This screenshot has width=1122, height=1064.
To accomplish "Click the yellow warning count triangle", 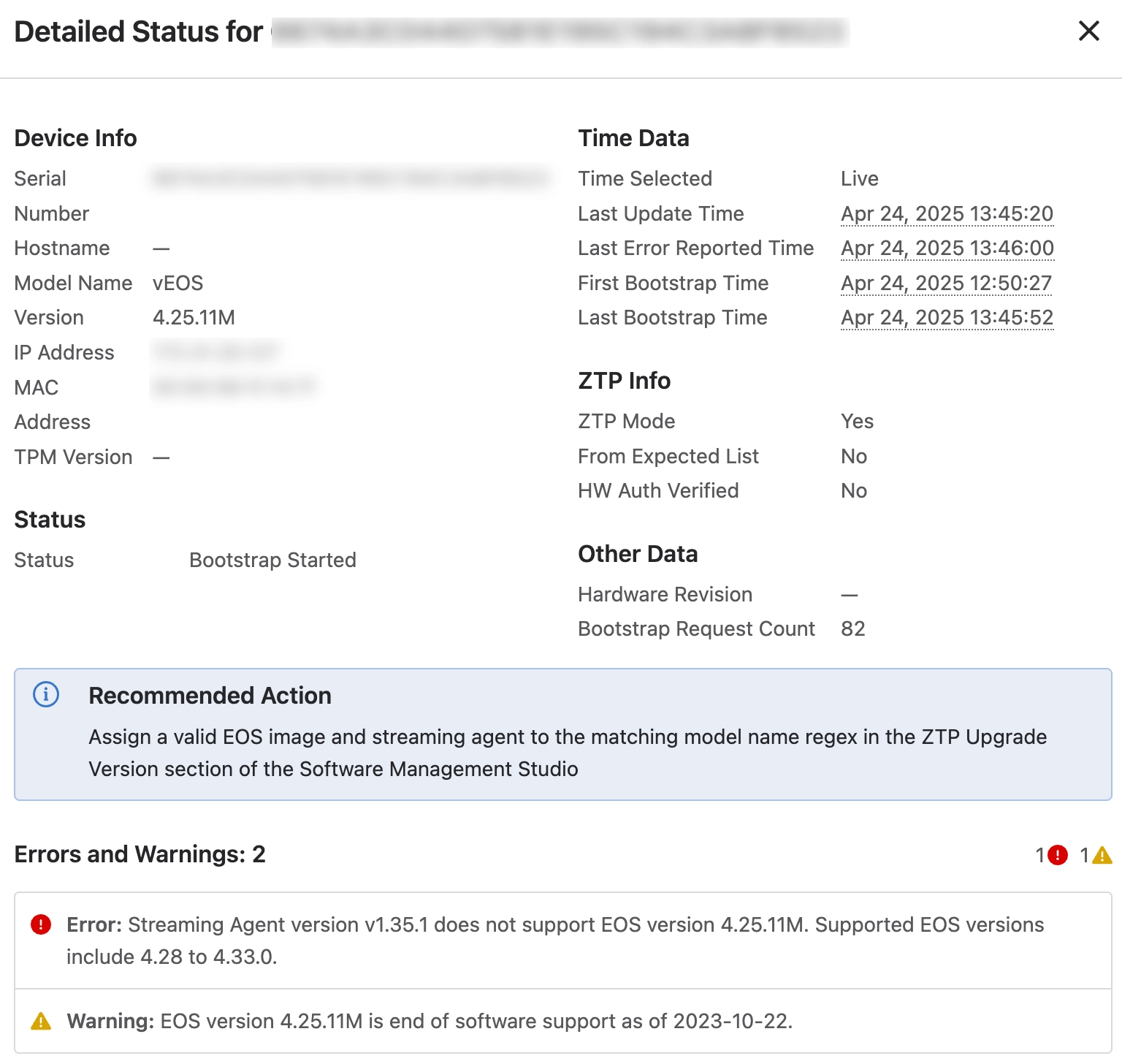I will pos(1102,855).
